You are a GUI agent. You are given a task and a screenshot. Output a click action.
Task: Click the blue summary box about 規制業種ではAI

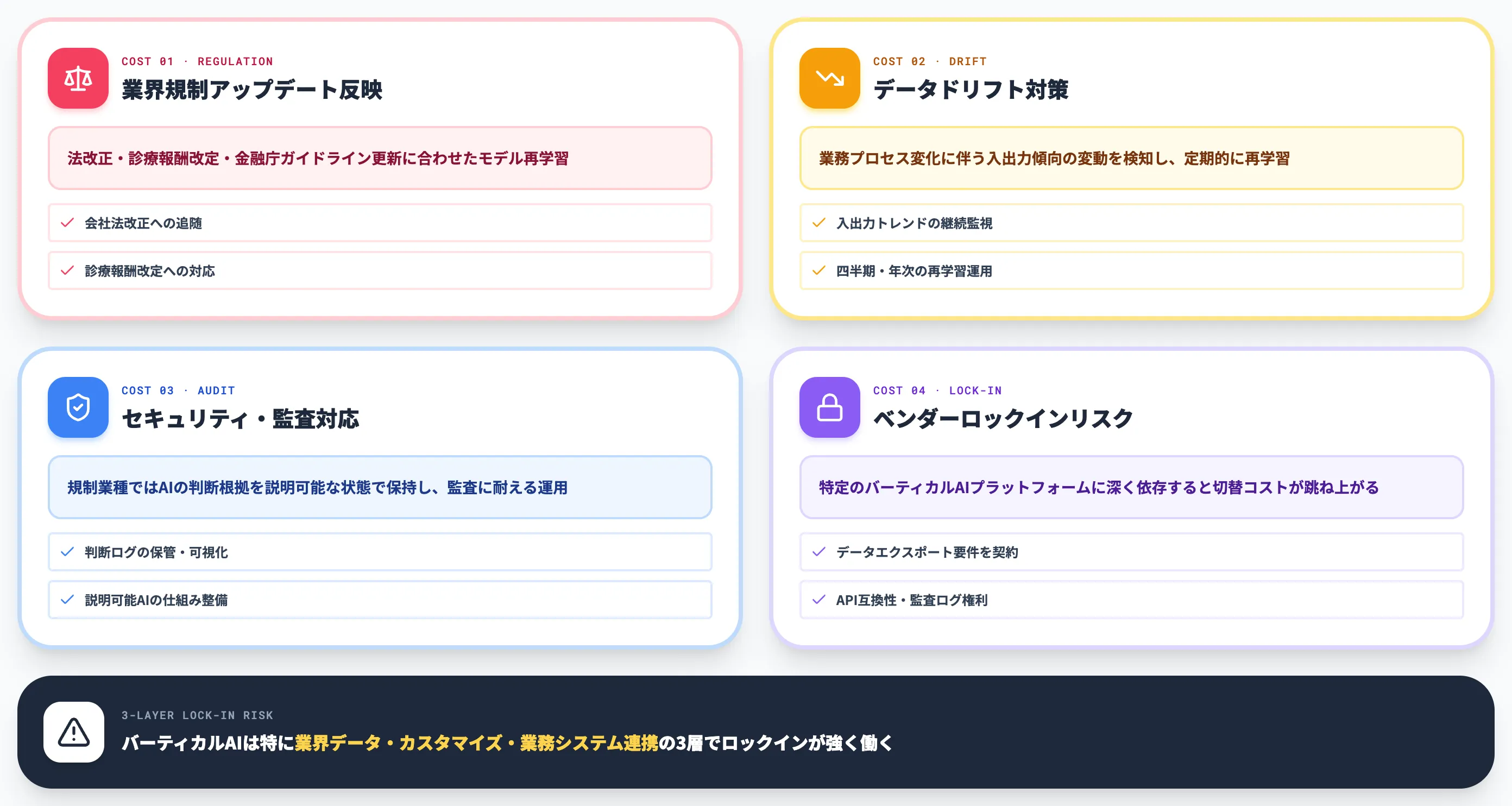tap(380, 487)
